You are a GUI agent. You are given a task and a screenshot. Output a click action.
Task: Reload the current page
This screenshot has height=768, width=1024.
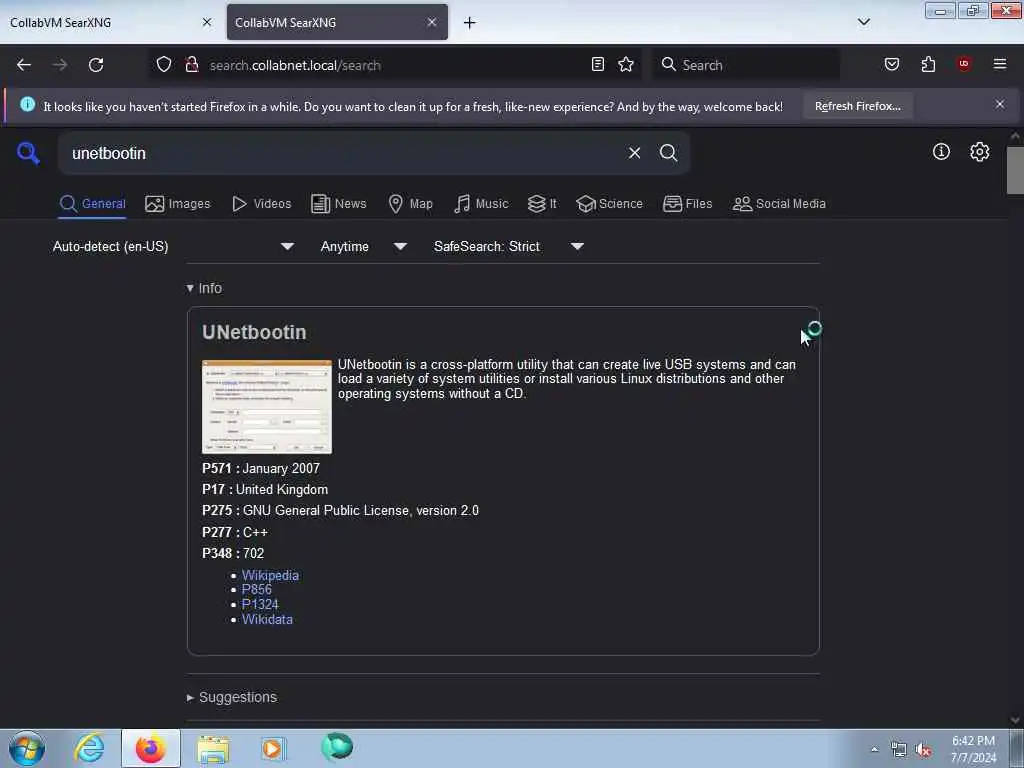(96, 65)
